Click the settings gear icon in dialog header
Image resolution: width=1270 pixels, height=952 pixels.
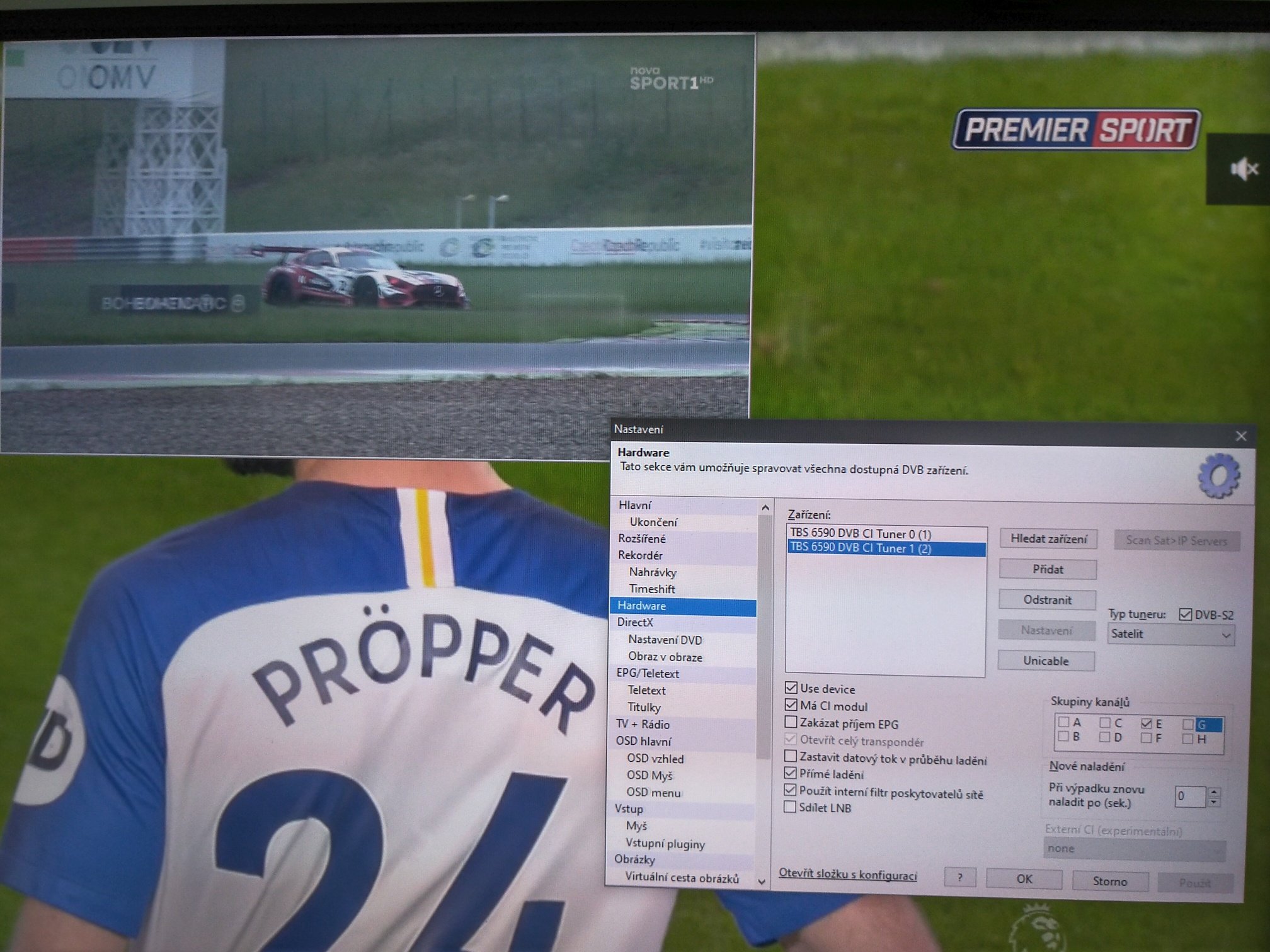pyautogui.click(x=1218, y=475)
